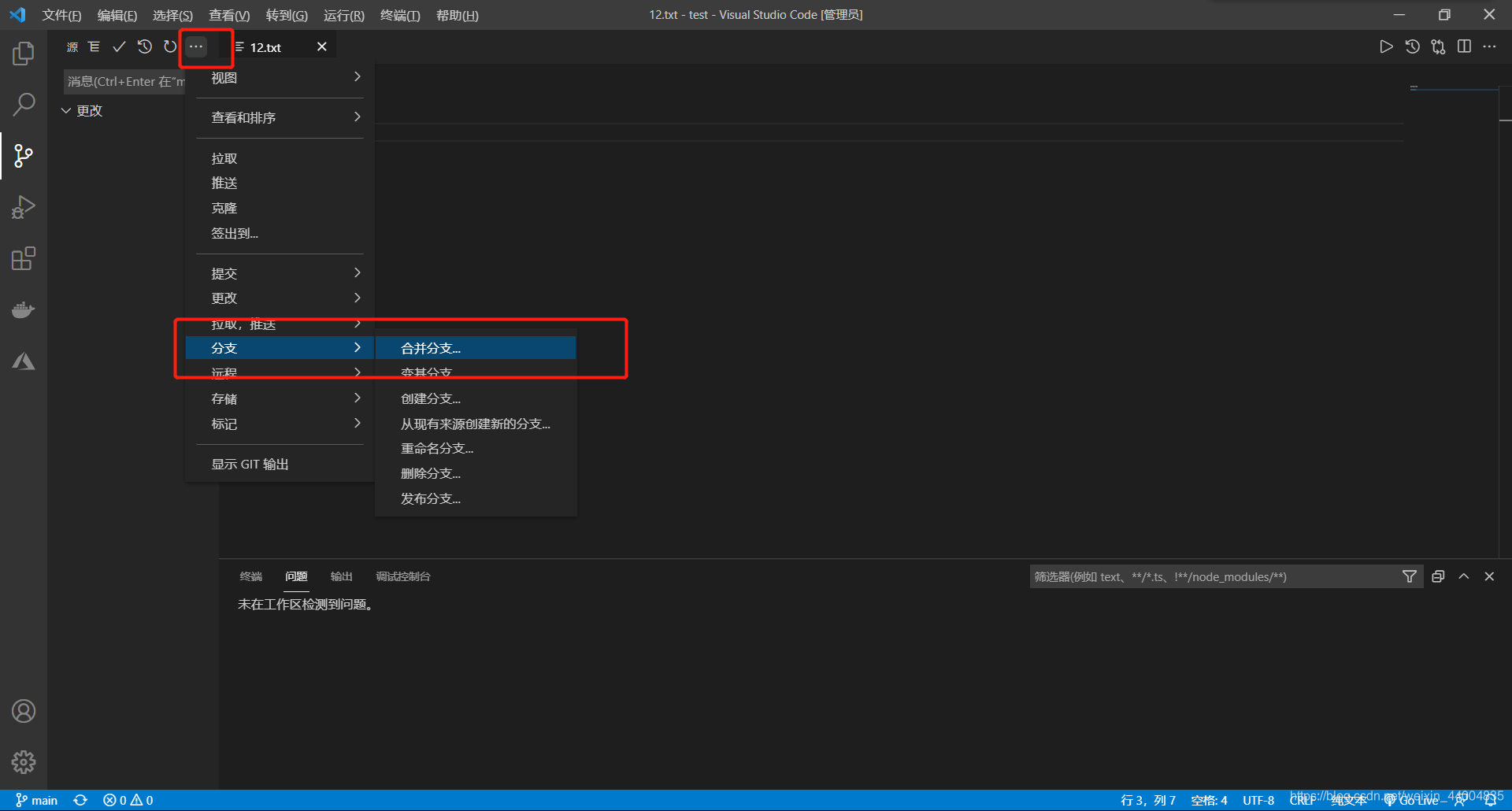
Task: Click the filter funnel icon in Problems panel
Action: tap(1409, 576)
